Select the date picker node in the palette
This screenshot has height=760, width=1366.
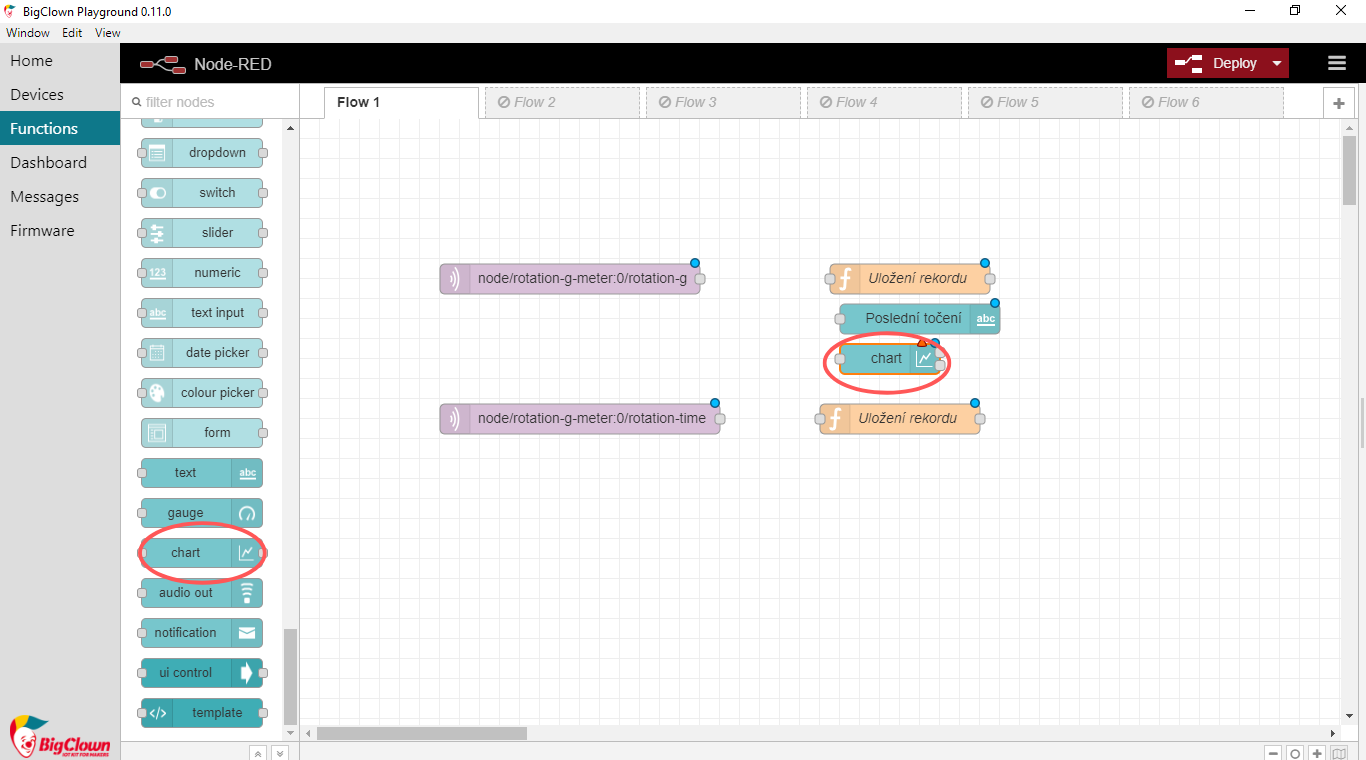point(202,353)
